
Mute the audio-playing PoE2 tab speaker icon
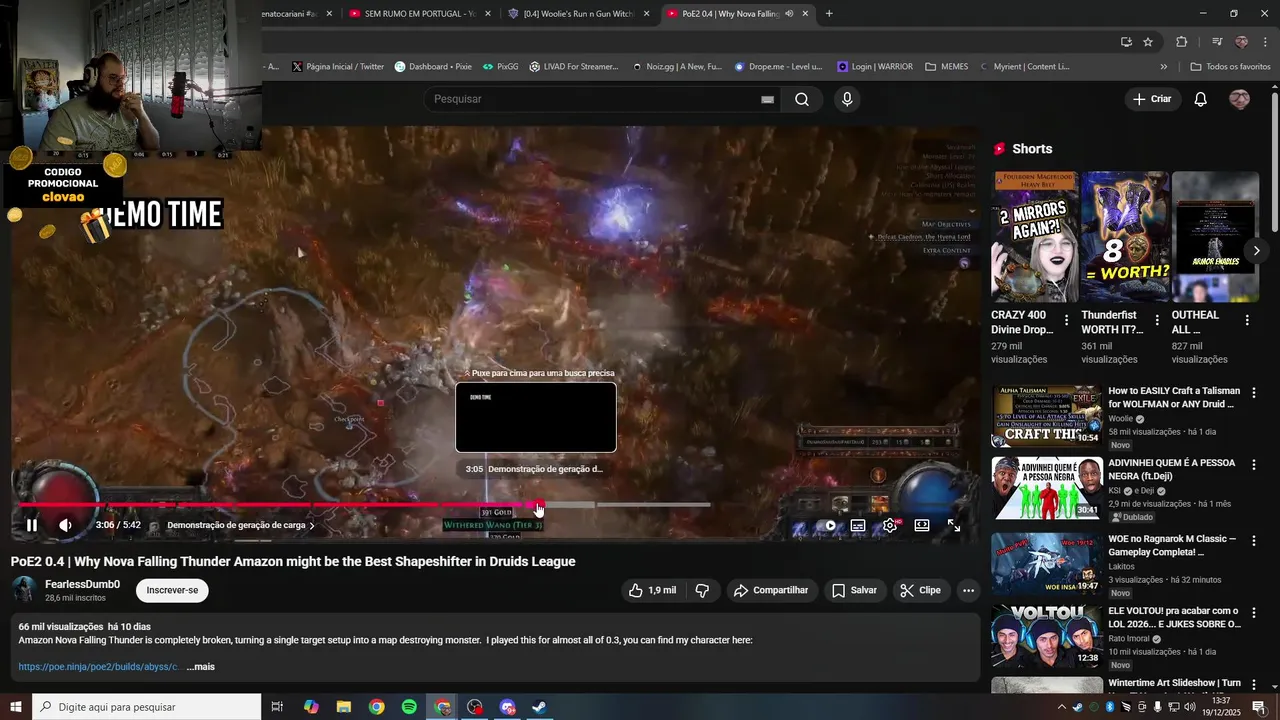(789, 14)
